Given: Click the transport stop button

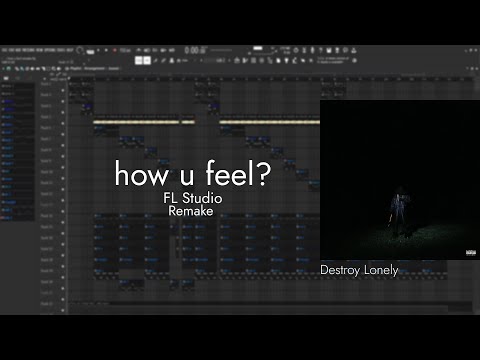Looking at the screenshot, I should coord(106,50).
